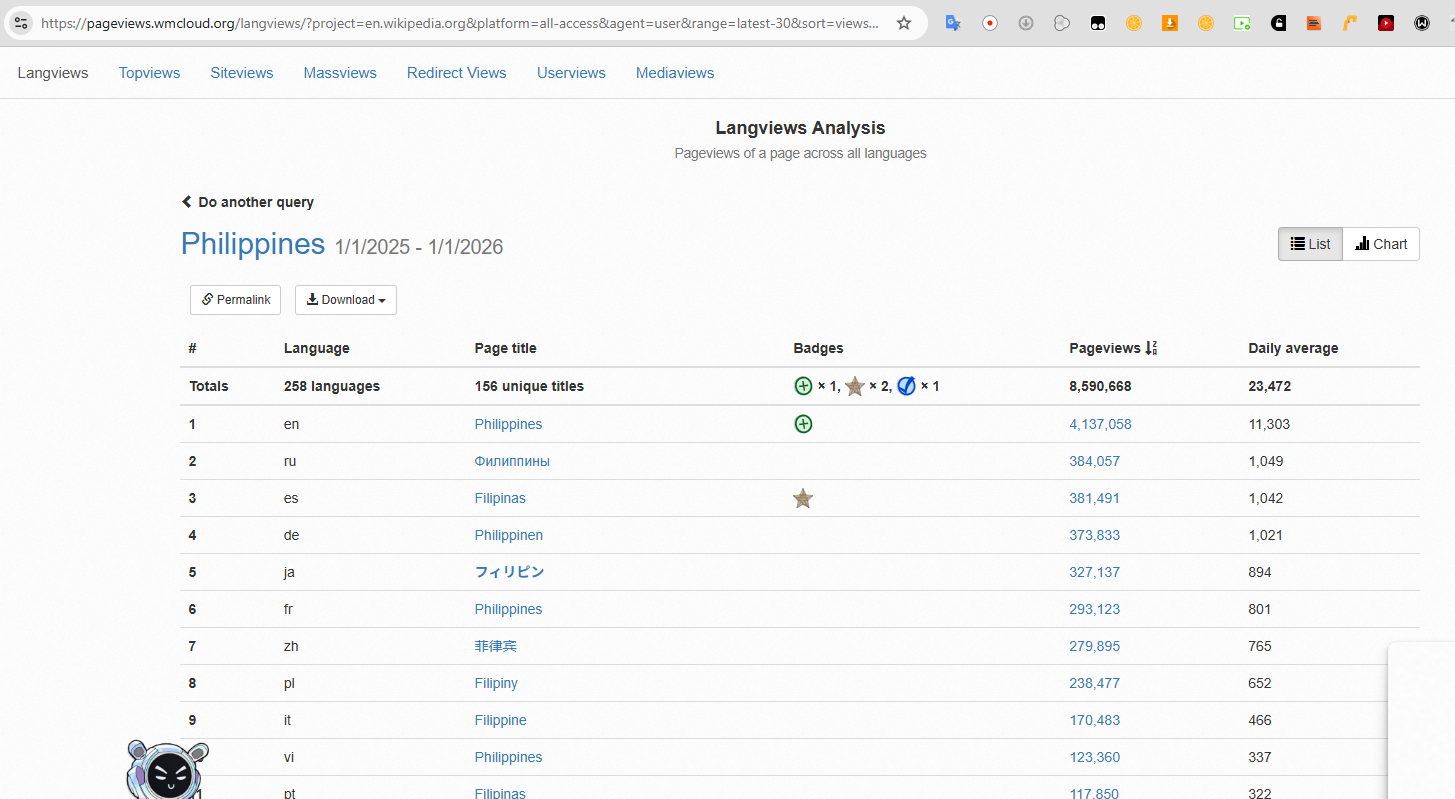Click the star badge in Totals row
This screenshot has height=799, width=1455.
pyautogui.click(x=855, y=386)
